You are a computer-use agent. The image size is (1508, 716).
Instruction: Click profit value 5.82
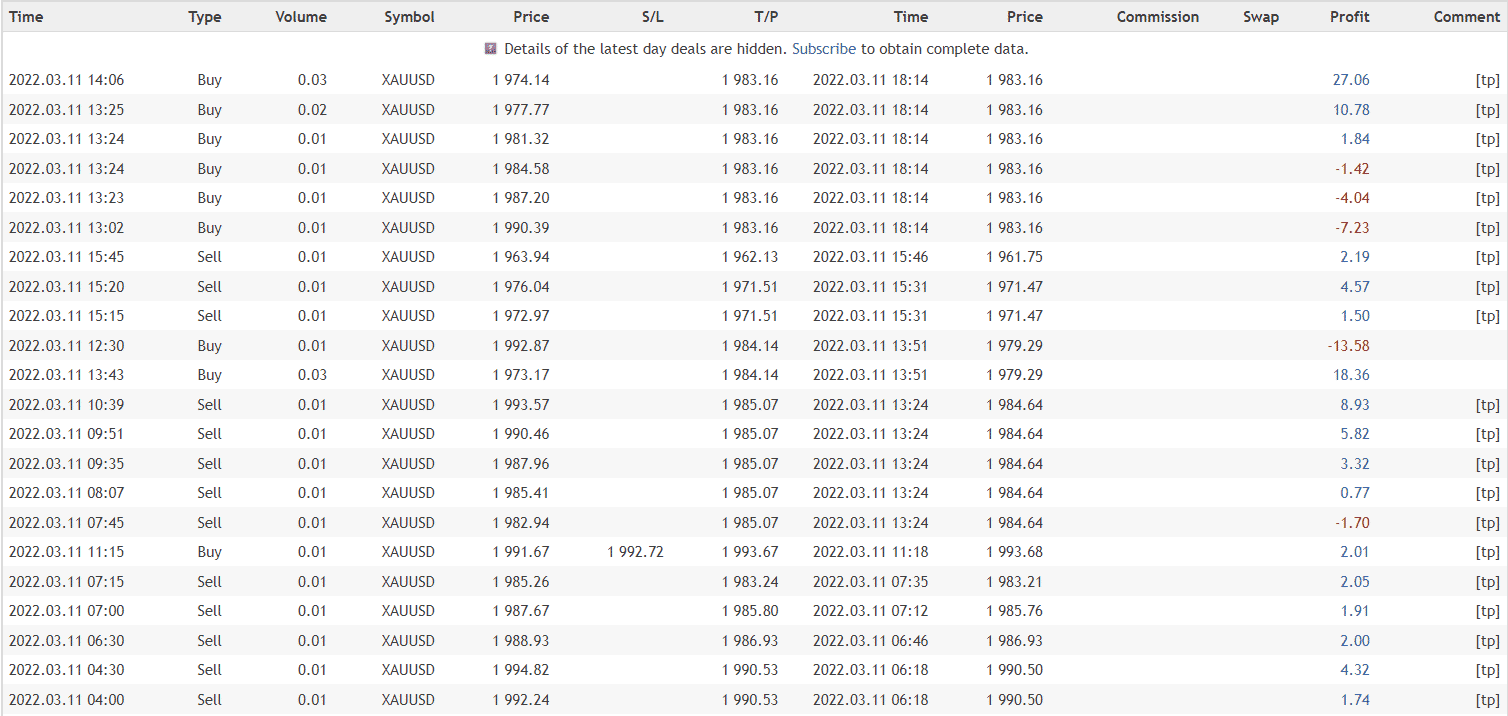pos(1355,434)
